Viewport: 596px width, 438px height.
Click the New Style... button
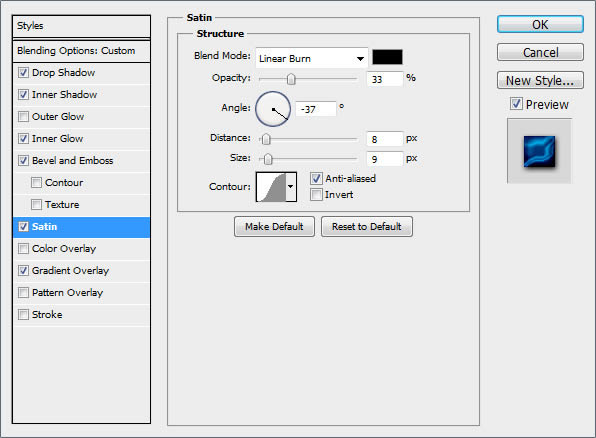tap(540, 80)
